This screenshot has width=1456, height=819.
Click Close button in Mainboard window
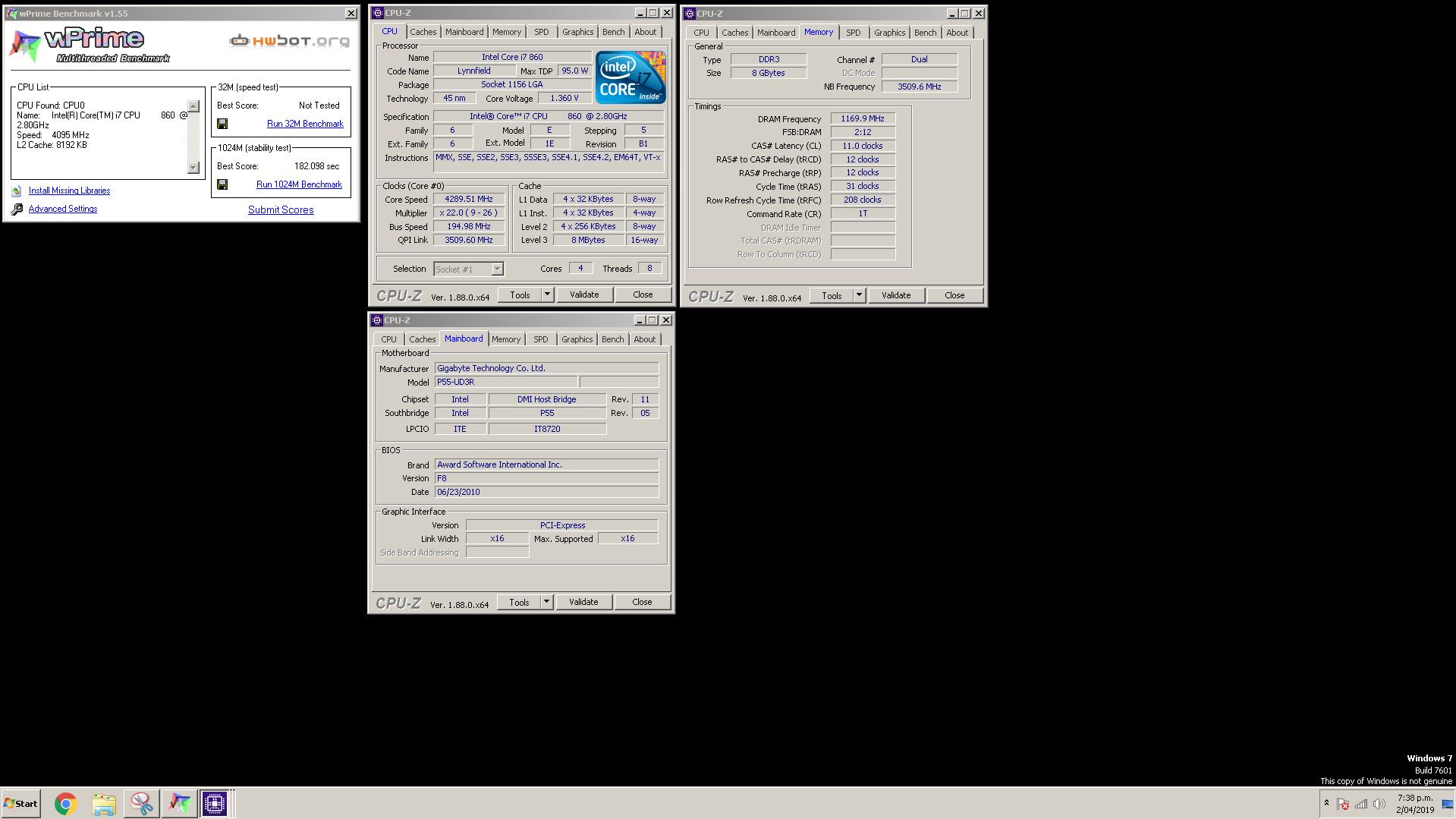pyautogui.click(x=642, y=602)
